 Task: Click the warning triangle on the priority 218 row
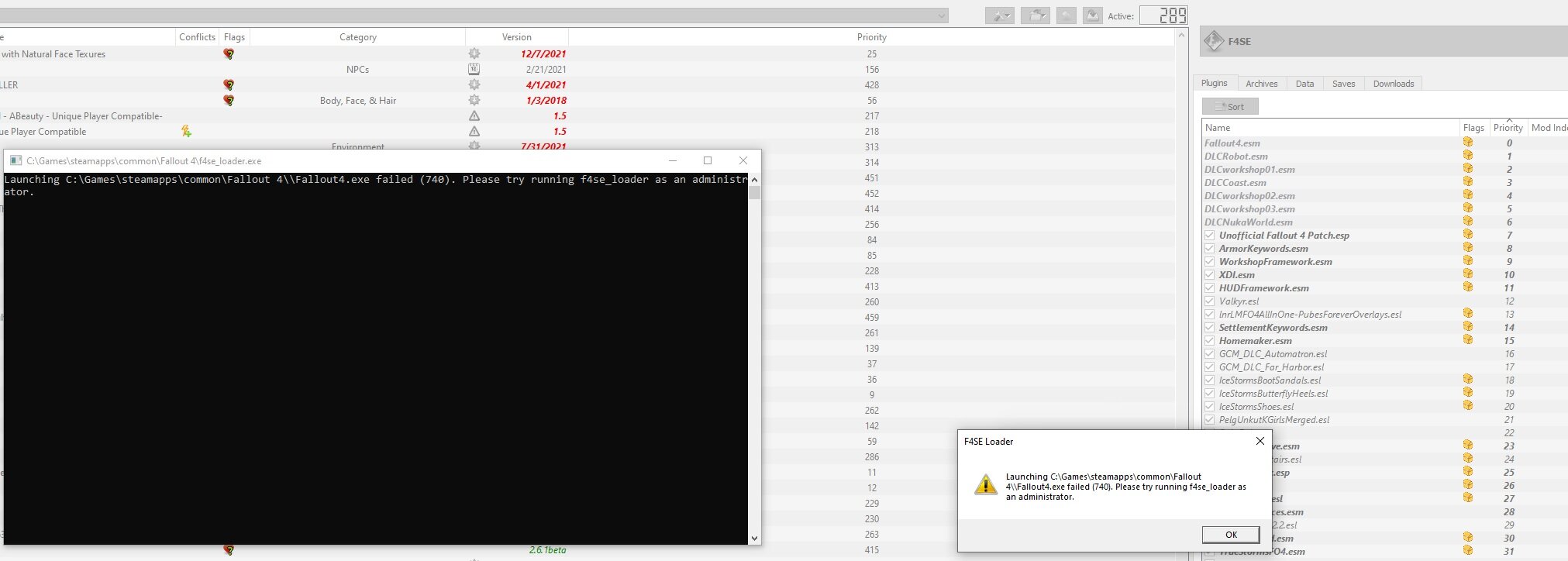click(474, 131)
